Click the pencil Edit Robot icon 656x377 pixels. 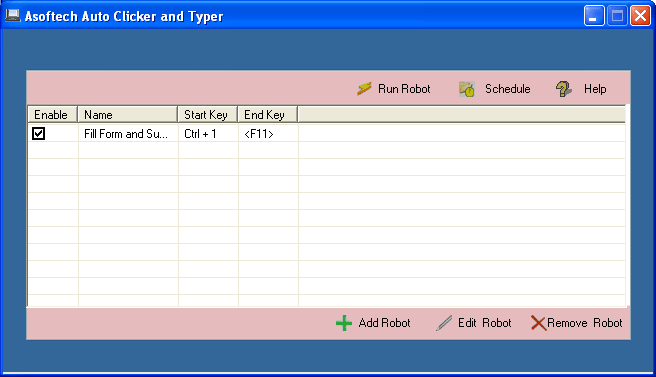click(x=444, y=323)
